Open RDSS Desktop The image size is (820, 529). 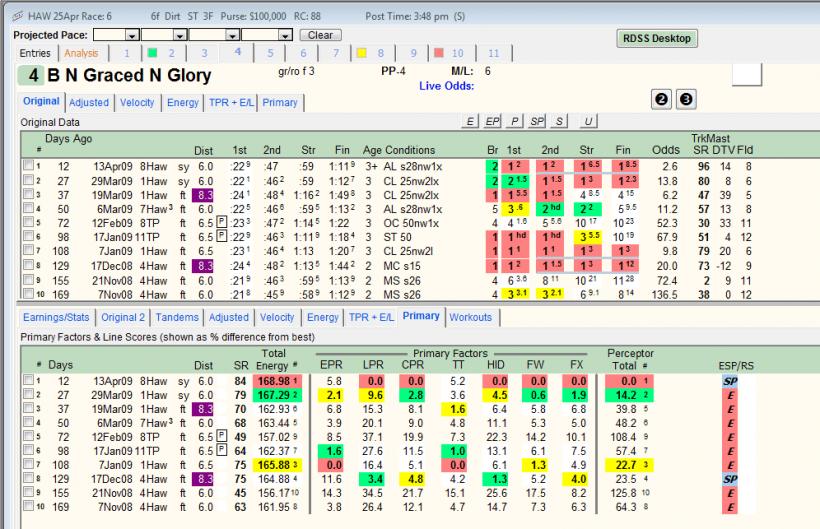click(x=657, y=38)
